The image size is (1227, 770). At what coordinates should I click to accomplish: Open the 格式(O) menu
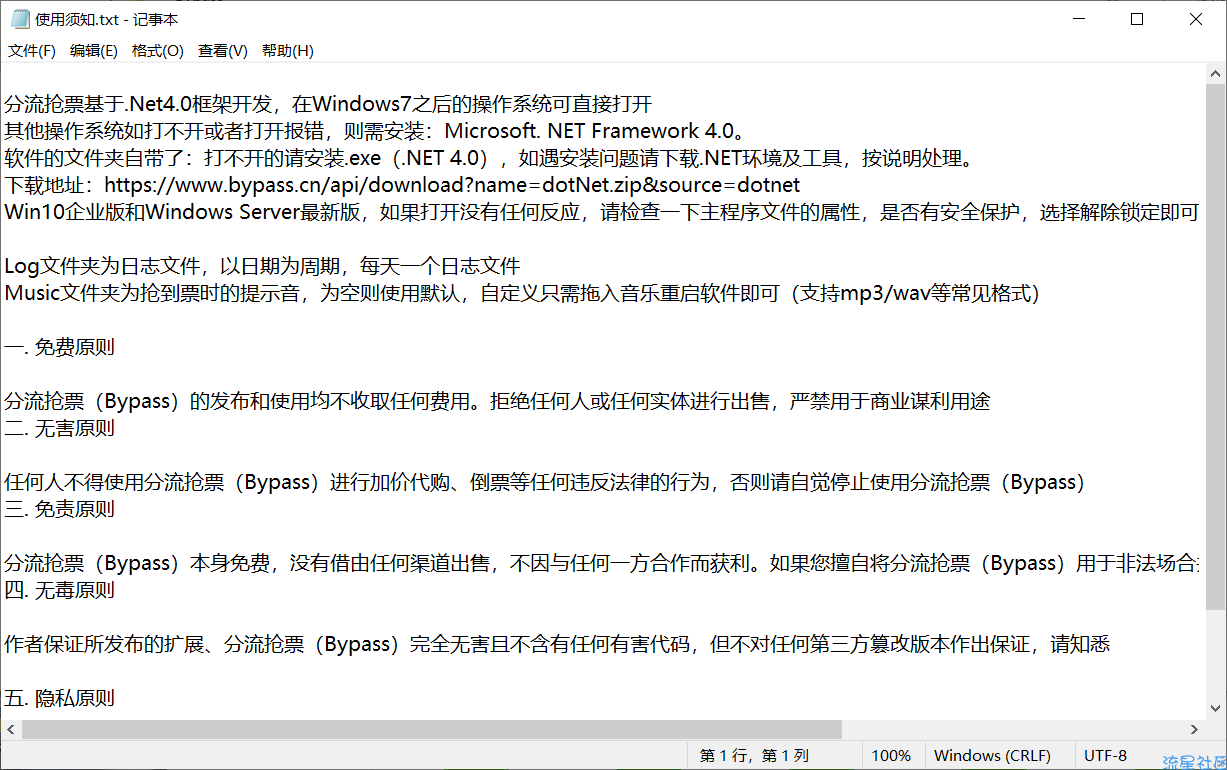pos(158,50)
